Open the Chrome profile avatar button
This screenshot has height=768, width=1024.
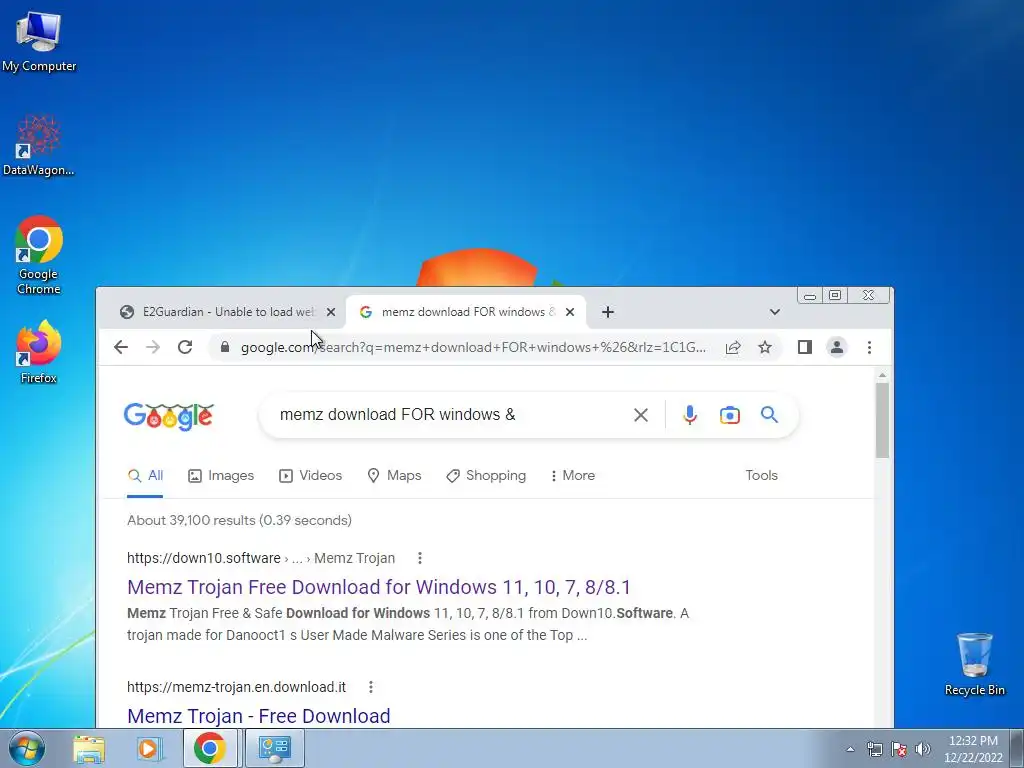coord(837,347)
